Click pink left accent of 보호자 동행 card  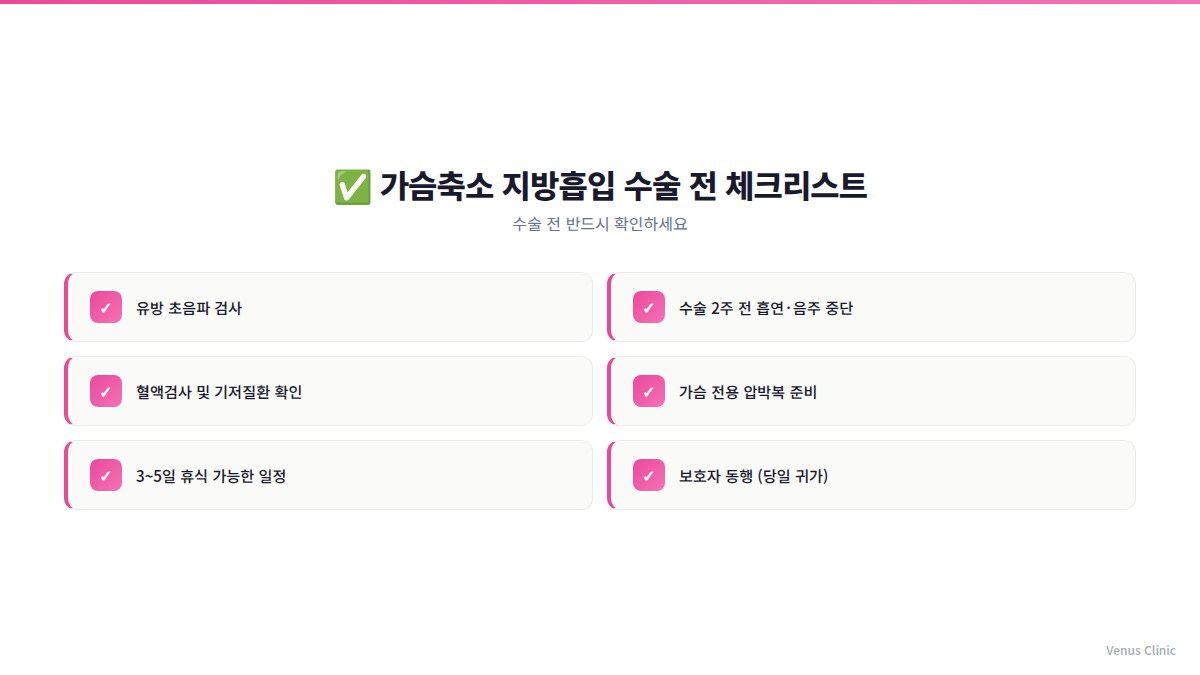click(x=610, y=475)
